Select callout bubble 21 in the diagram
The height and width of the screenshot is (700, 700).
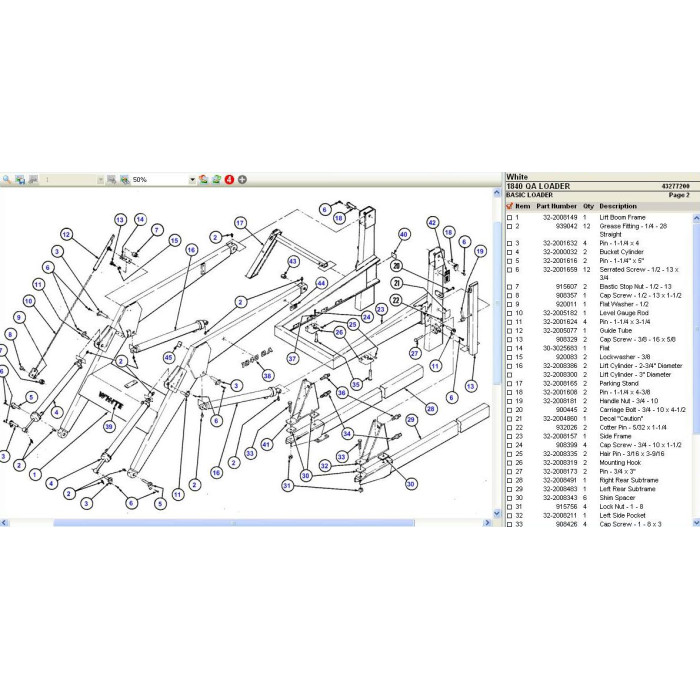tap(396, 283)
